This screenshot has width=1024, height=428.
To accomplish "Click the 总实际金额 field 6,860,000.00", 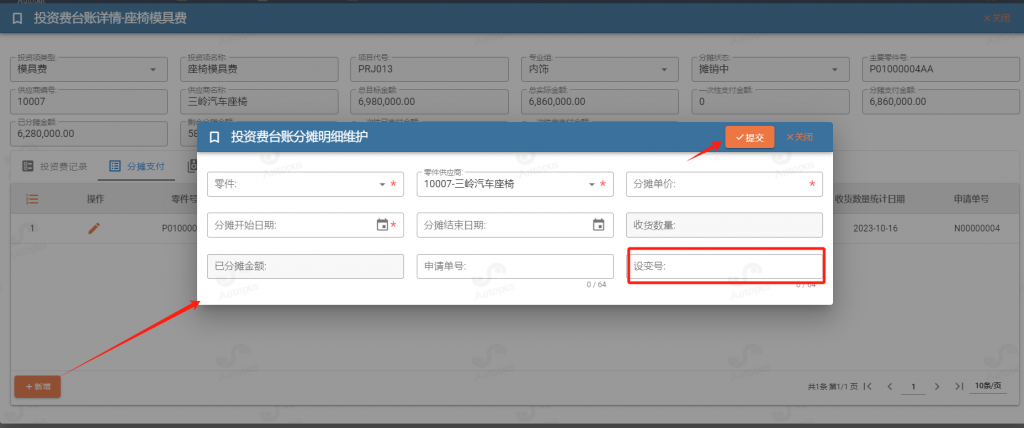I will [x=600, y=101].
